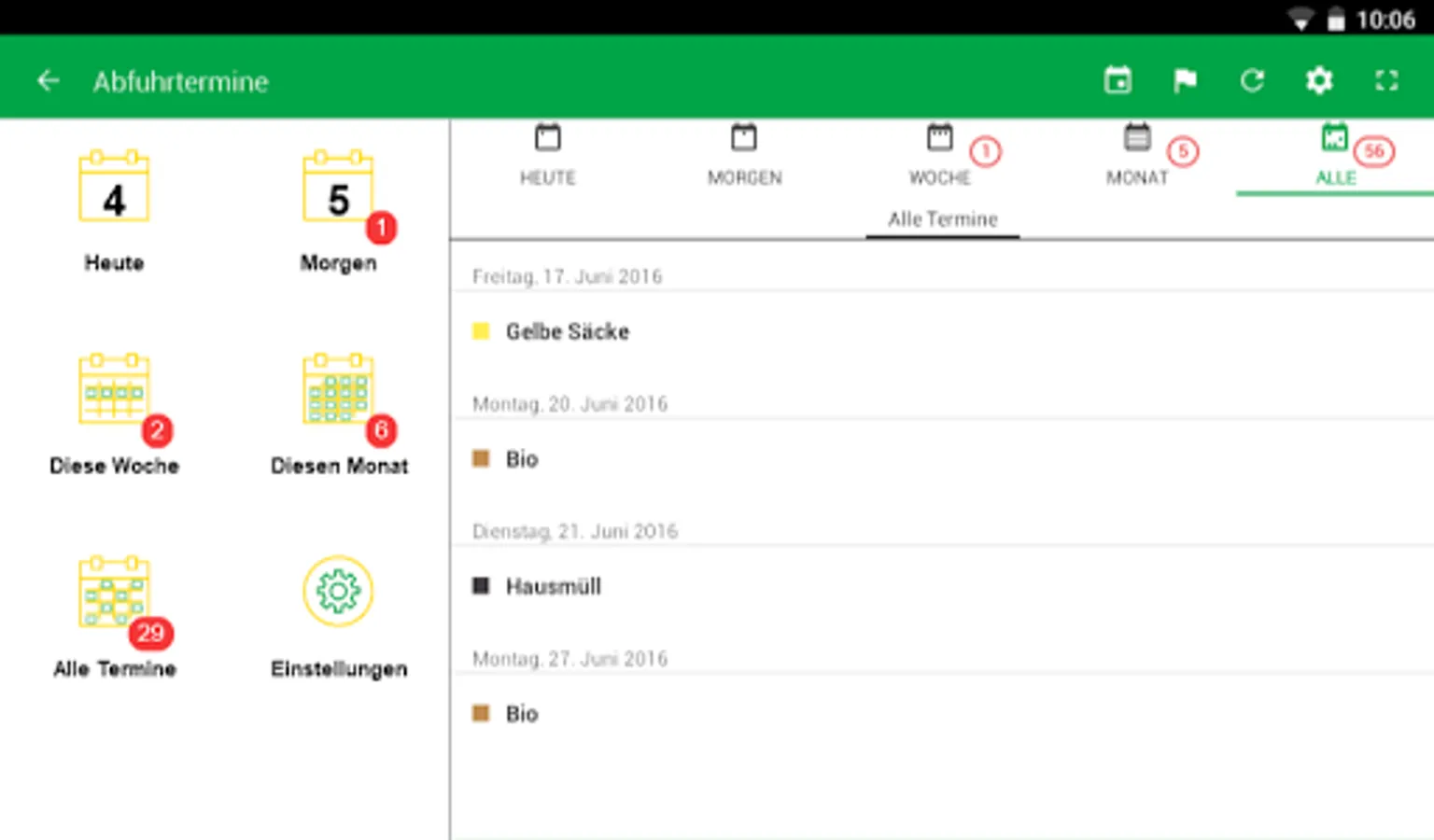Click yellow swatch beside Gelbe Säcke
This screenshot has height=840, width=1434.
(x=481, y=330)
